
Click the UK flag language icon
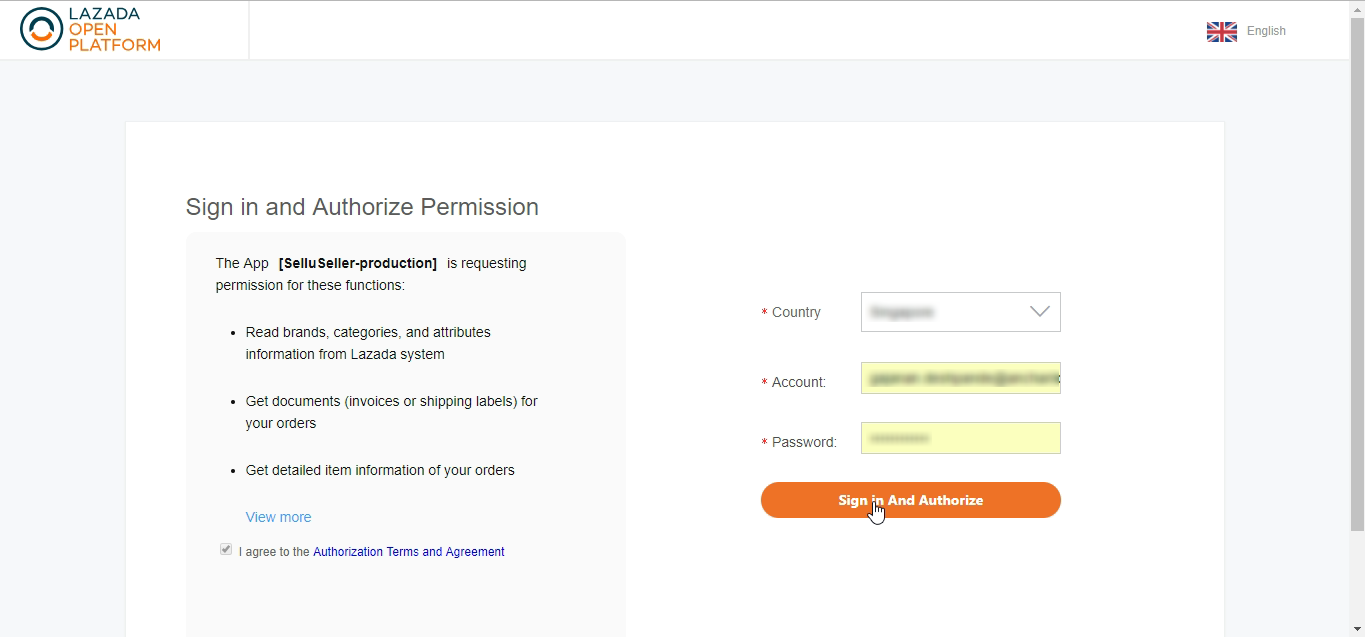(1221, 31)
